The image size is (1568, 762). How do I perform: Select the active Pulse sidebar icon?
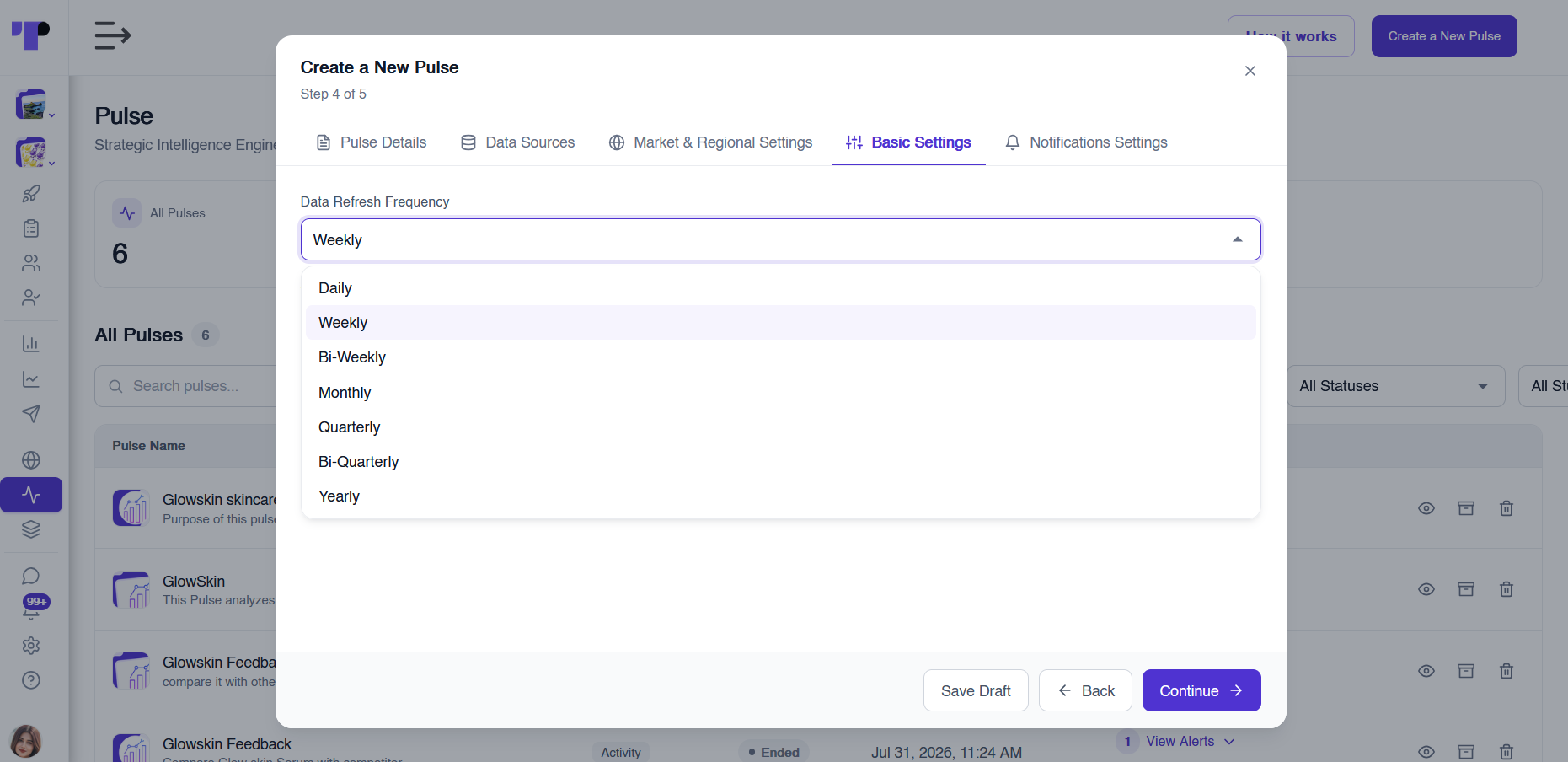tap(31, 495)
